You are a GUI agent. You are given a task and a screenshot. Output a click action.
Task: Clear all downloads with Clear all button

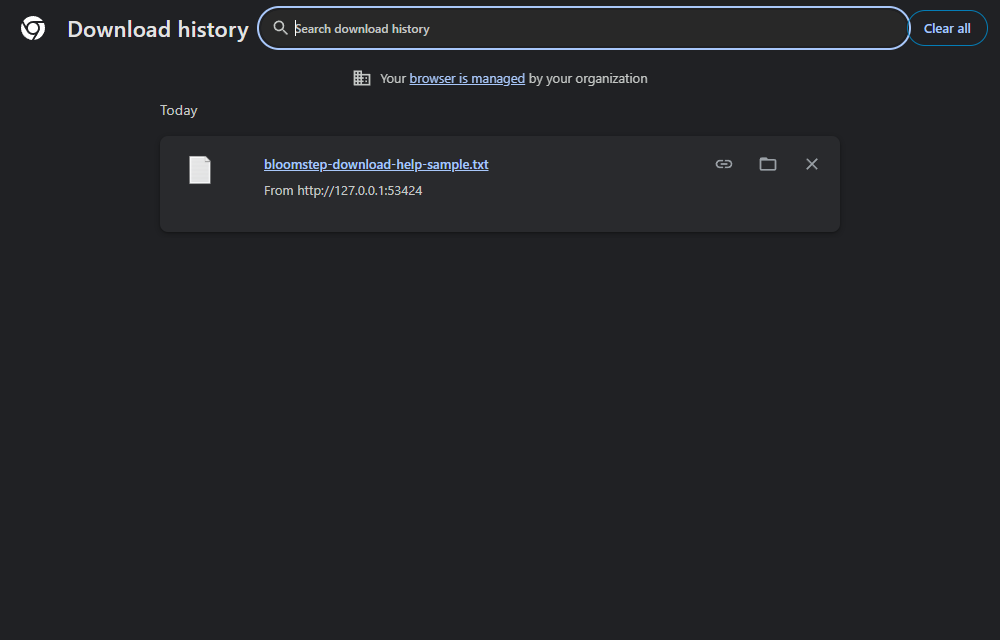(947, 28)
